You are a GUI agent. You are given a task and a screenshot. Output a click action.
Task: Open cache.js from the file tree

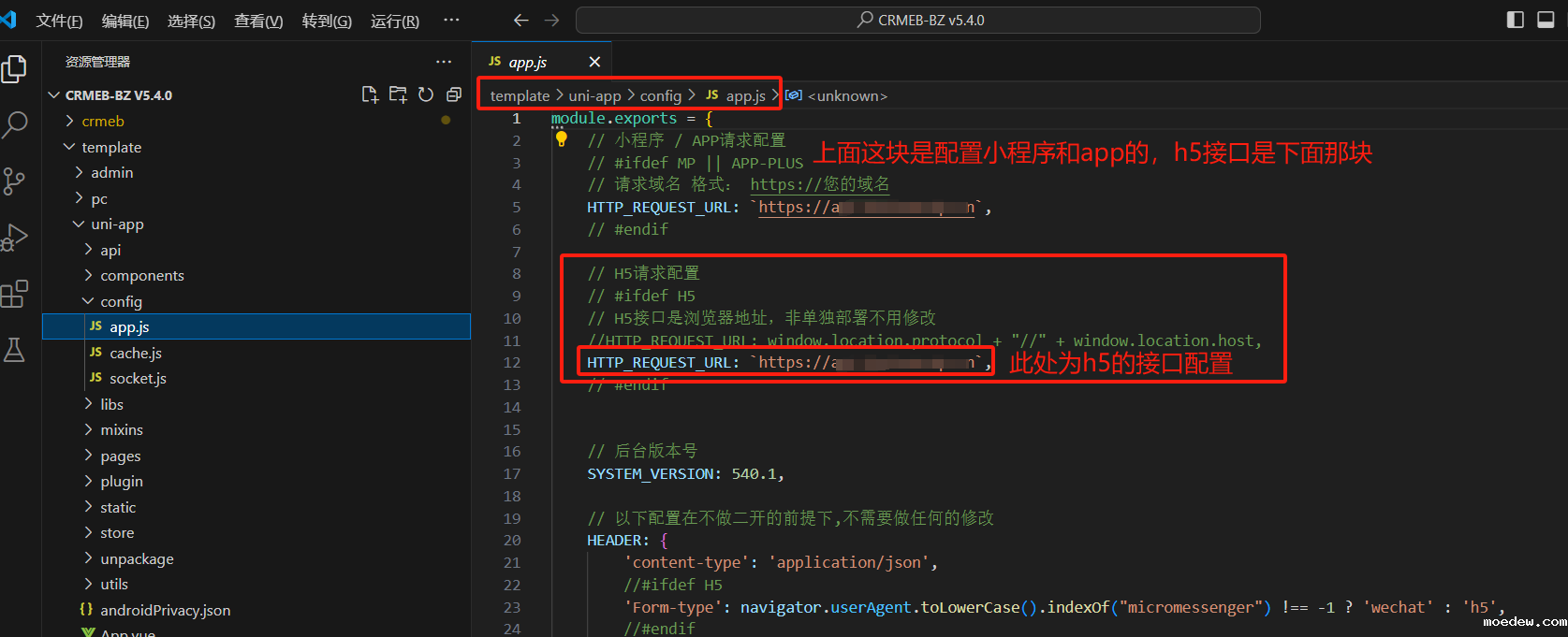coord(135,353)
